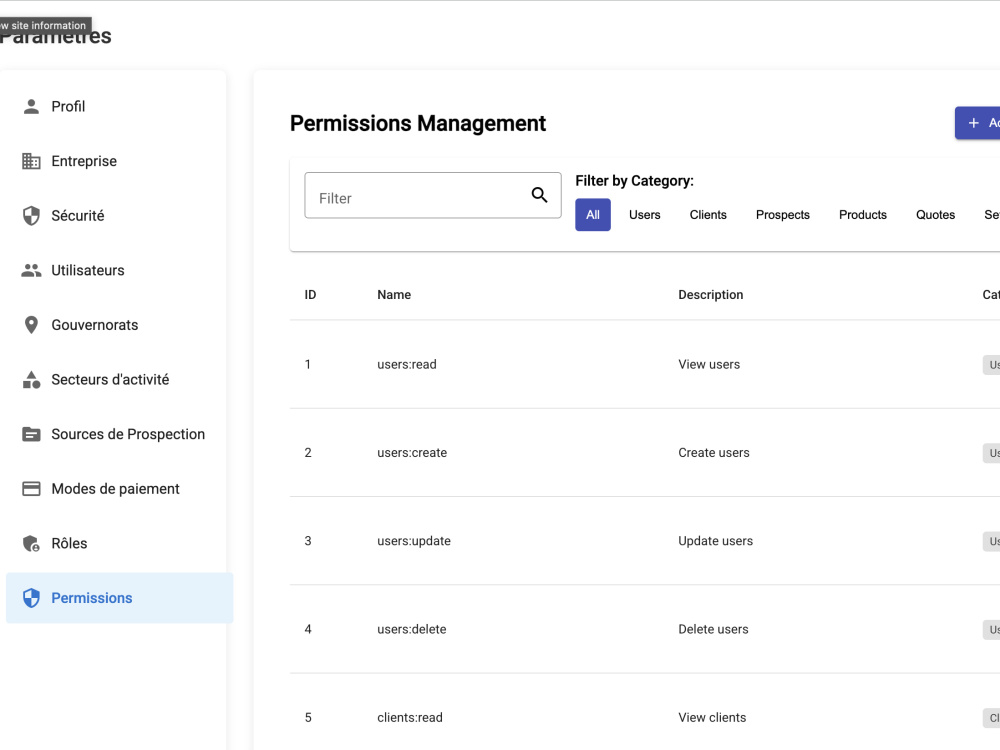Click ID cell 1 of users:read
Screen dimensions: 1000x750
[x=307, y=365]
